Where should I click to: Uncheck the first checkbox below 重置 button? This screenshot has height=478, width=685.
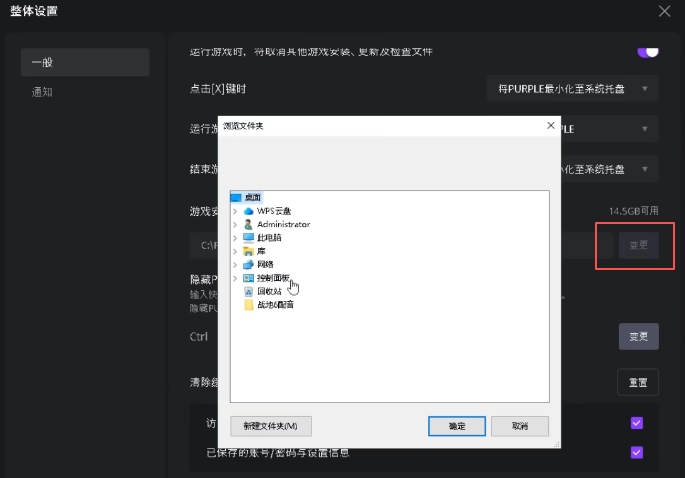tap(636, 423)
